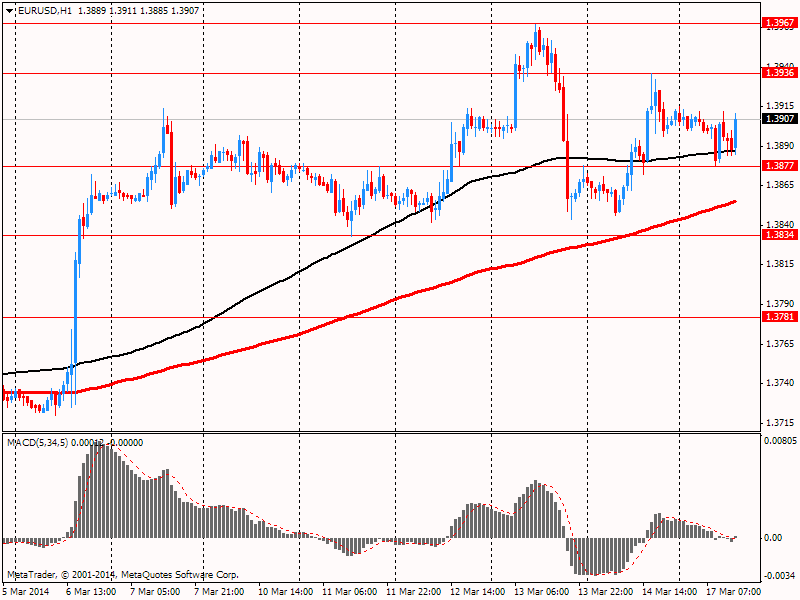
Task: Click the 17 Mar 07:00 time label
Action: pos(734,591)
